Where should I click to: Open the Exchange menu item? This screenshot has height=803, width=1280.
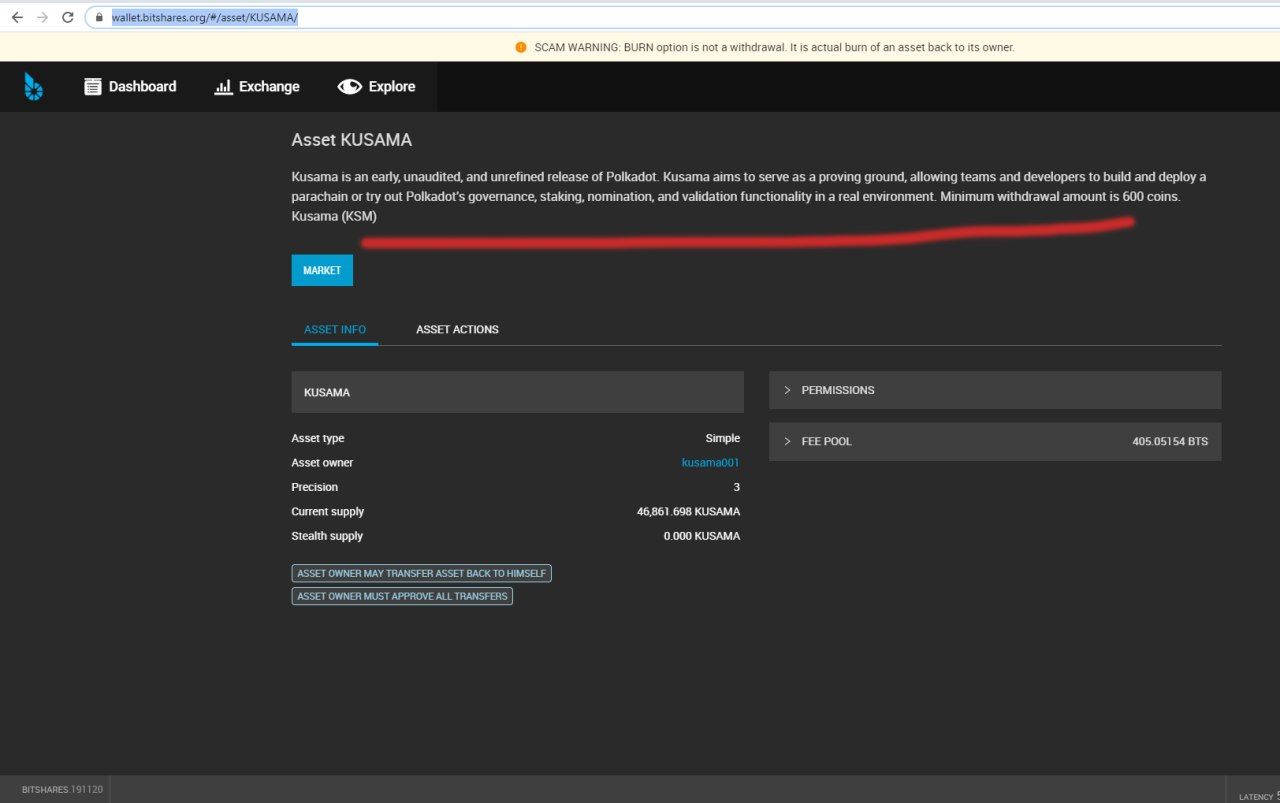click(x=257, y=87)
